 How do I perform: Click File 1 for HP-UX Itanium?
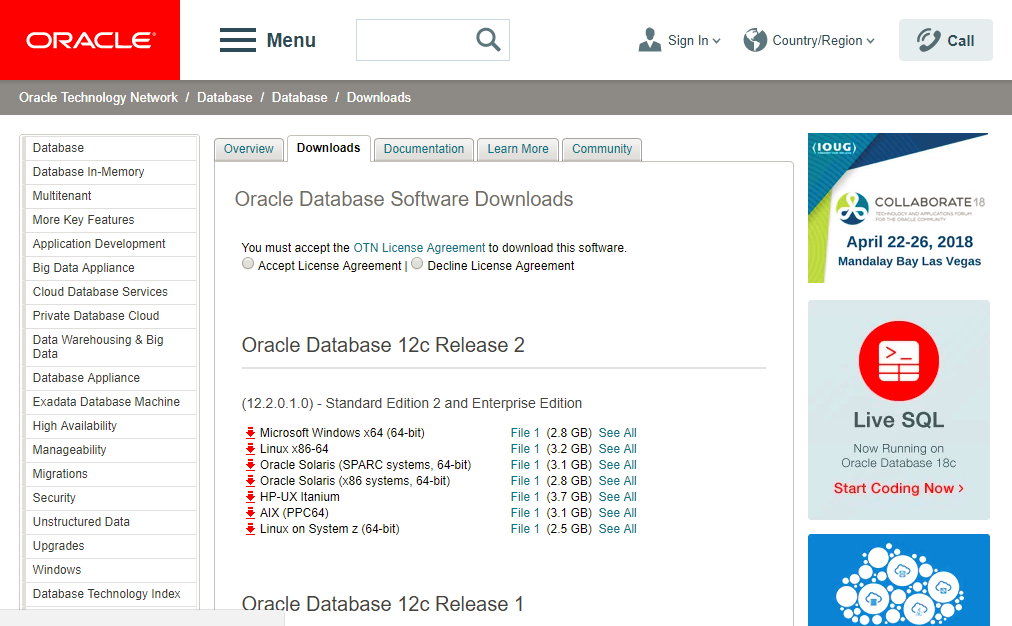[525, 497]
